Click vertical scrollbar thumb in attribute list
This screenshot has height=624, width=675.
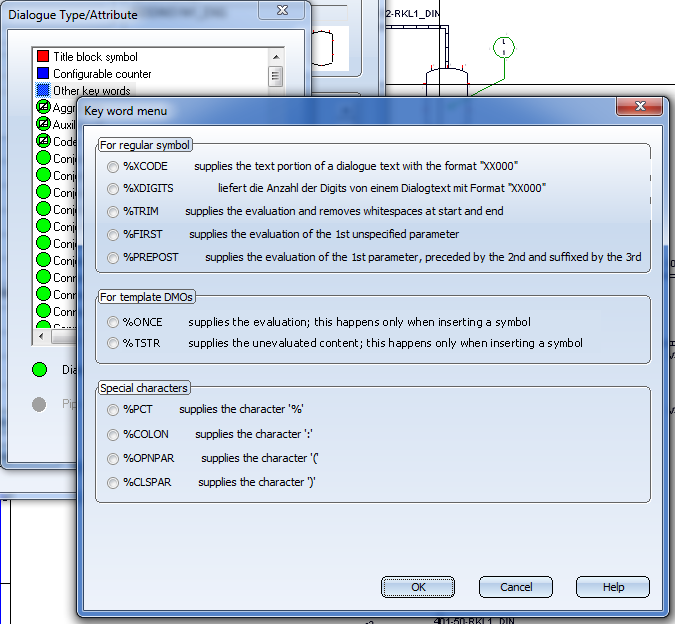click(275, 76)
